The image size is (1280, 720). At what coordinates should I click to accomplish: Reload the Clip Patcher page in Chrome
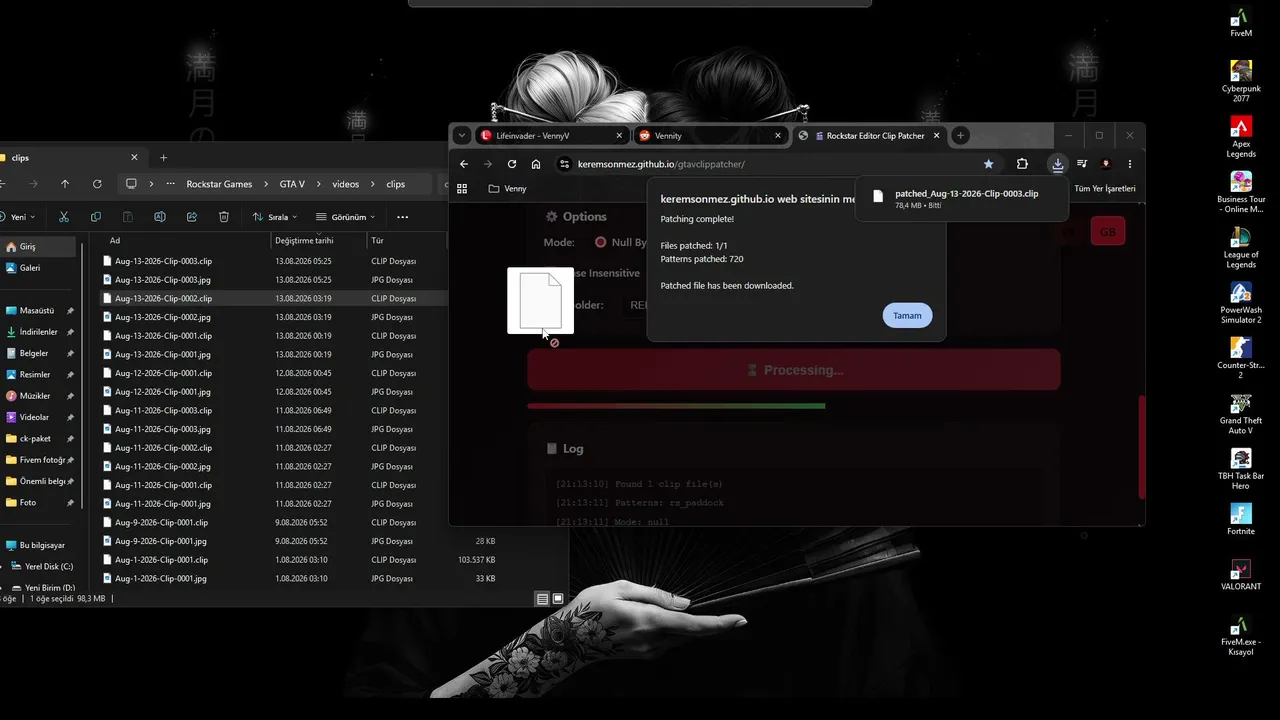tap(512, 164)
